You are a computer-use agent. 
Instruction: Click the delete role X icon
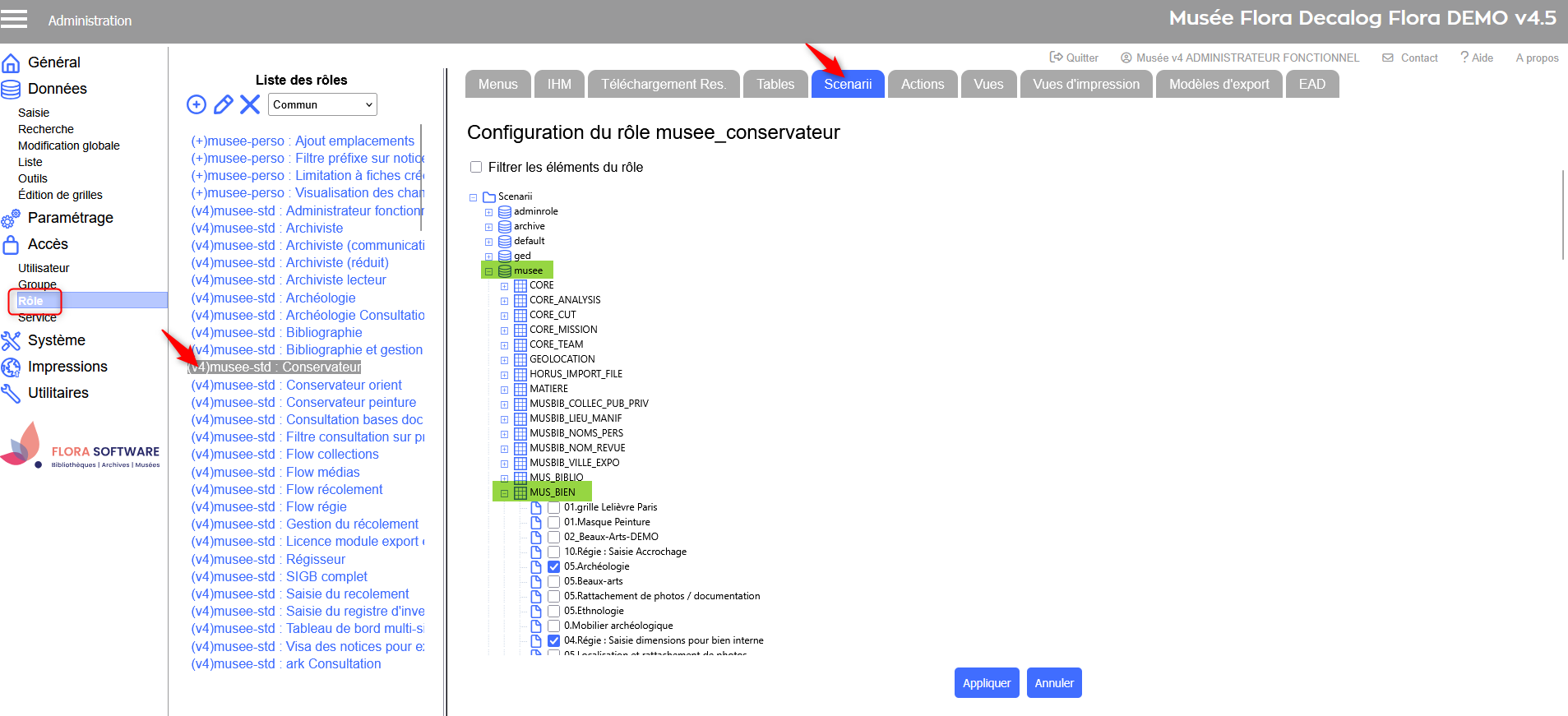250,104
